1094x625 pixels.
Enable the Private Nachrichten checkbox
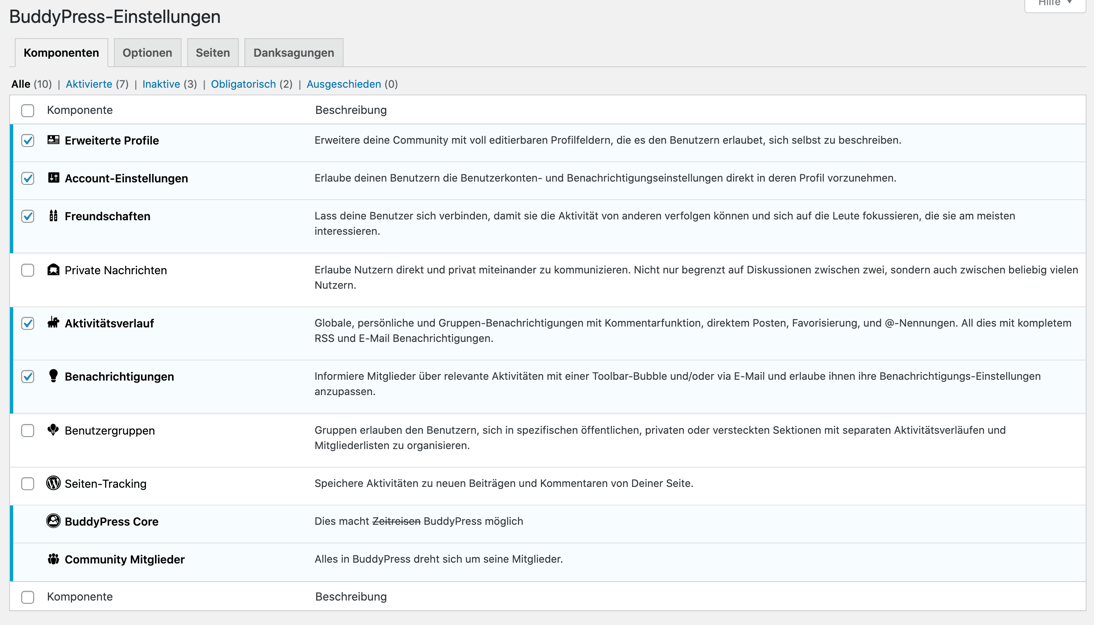pyautogui.click(x=27, y=270)
